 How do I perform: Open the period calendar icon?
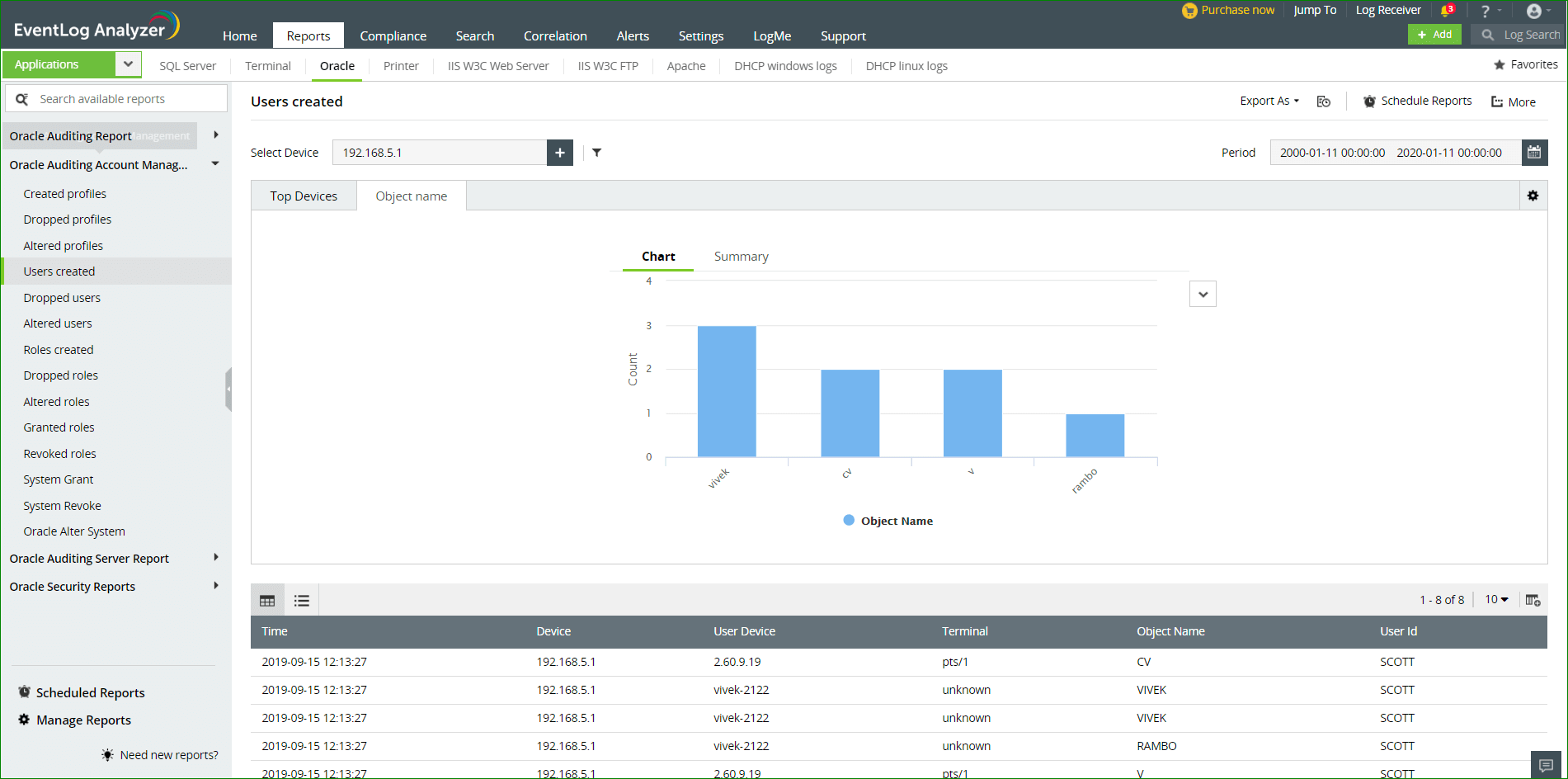click(1534, 153)
